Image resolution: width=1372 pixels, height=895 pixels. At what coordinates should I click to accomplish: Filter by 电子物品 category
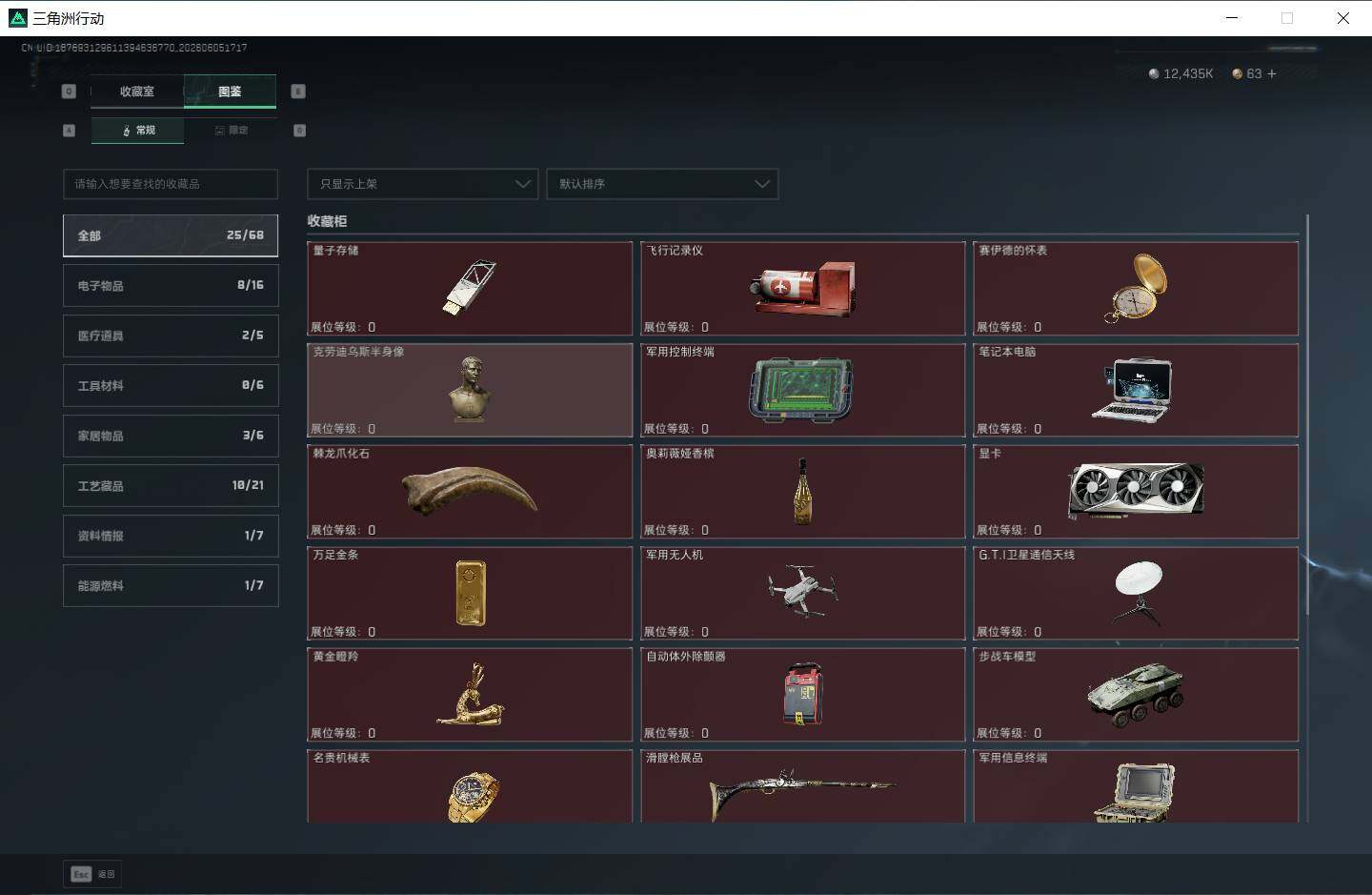pyautogui.click(x=171, y=285)
